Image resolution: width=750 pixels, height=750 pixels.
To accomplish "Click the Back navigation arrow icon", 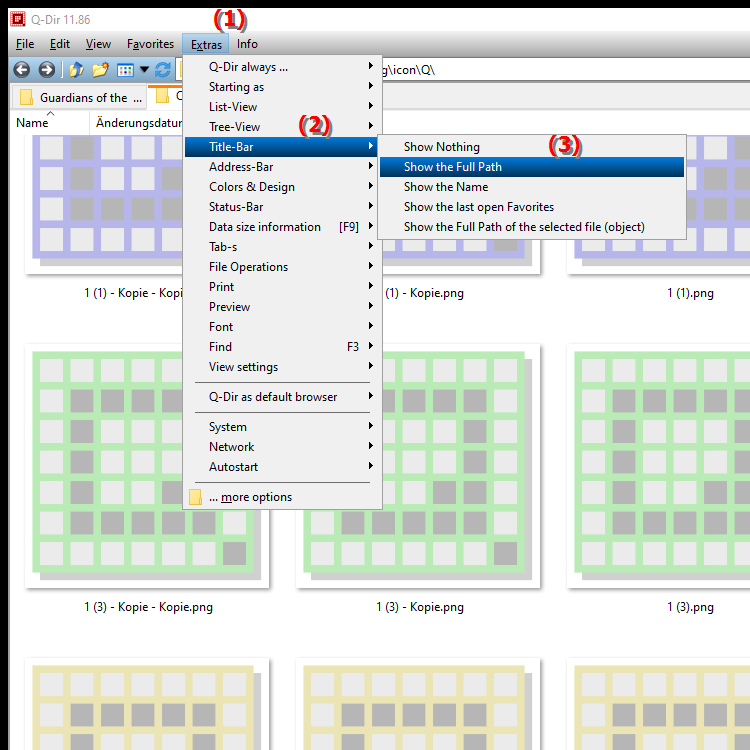I will tap(22, 70).
